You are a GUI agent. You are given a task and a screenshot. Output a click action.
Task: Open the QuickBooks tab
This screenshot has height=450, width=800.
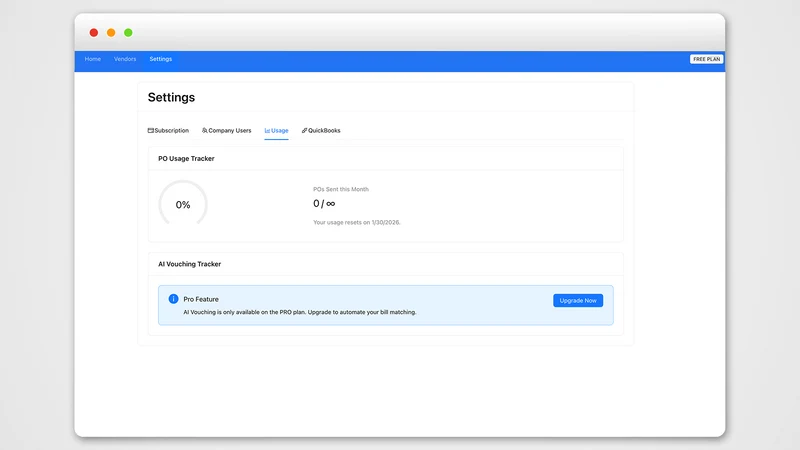coord(321,131)
